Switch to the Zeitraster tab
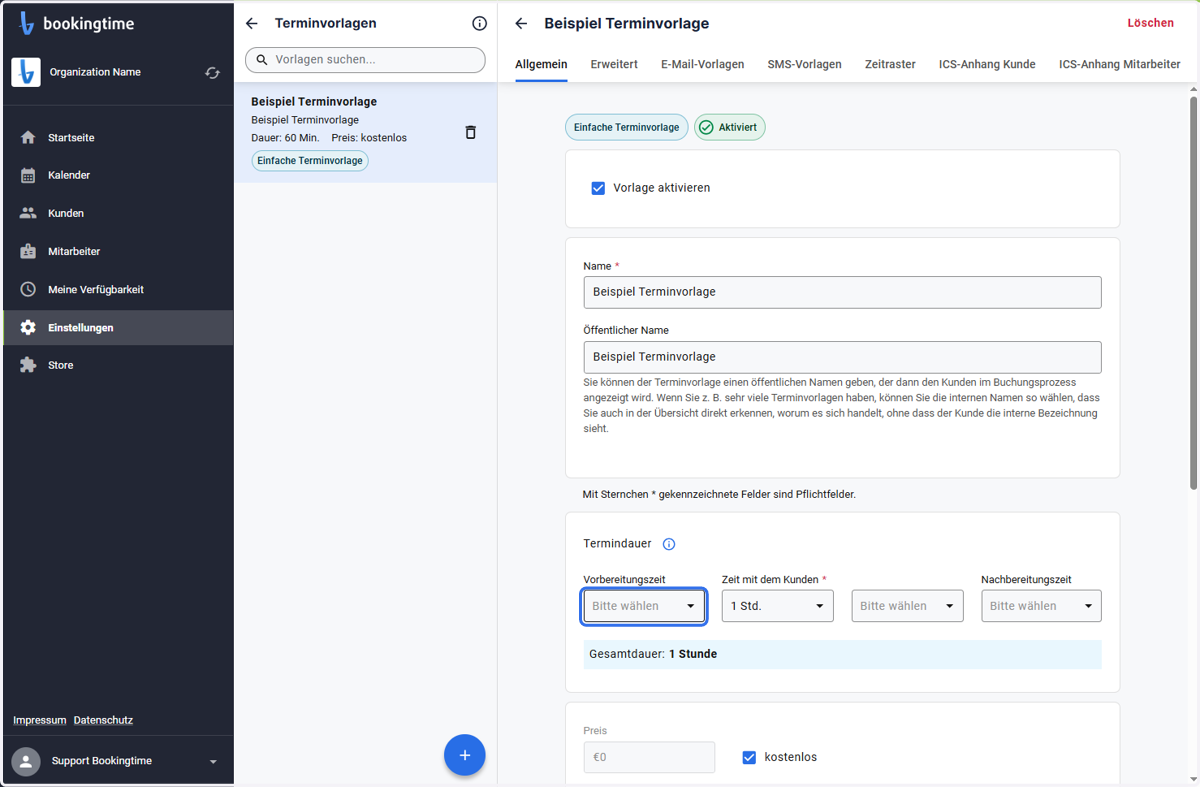The width and height of the screenshot is (1200, 787). click(x=890, y=64)
